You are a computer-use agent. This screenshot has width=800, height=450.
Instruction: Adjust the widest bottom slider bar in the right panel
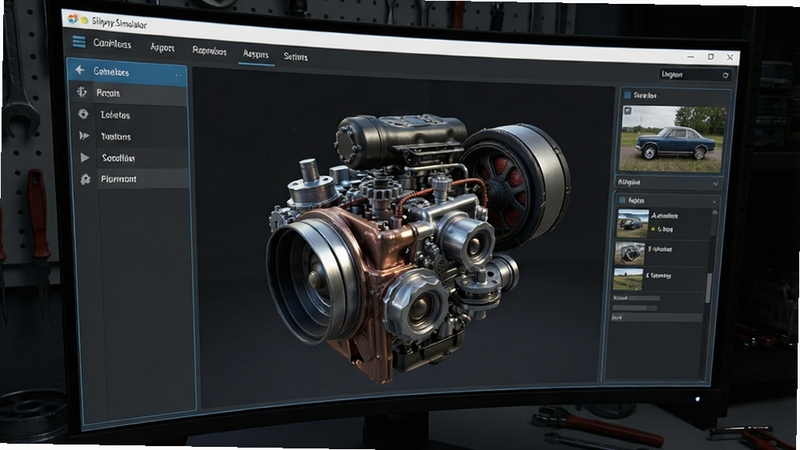click(657, 318)
